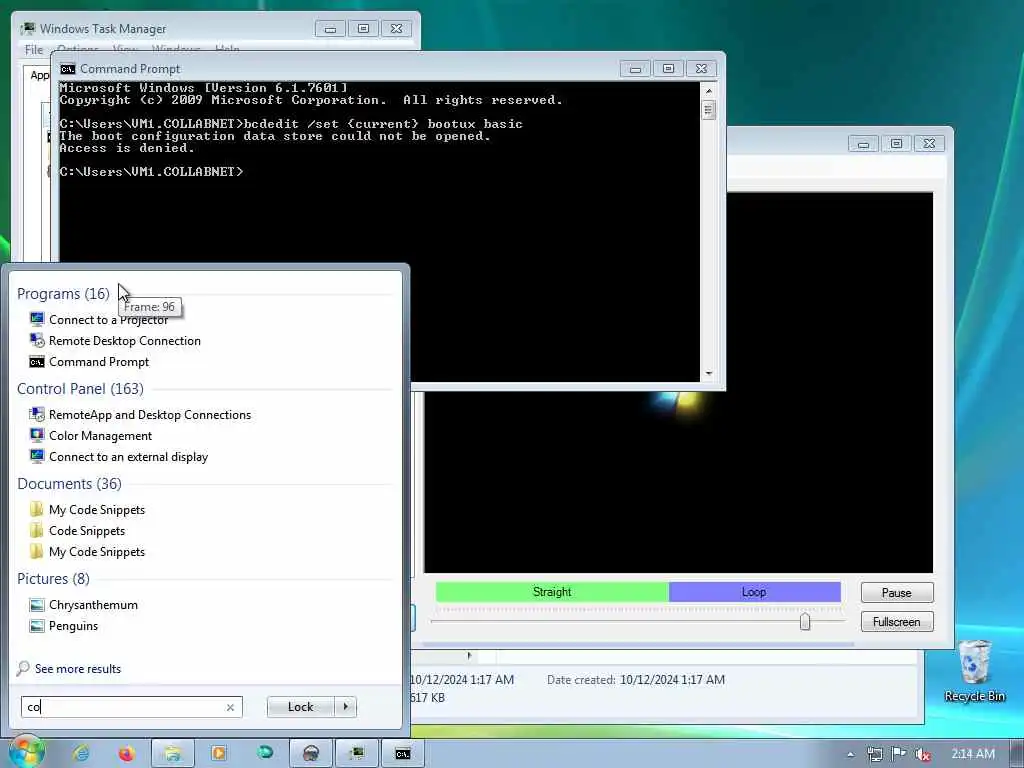Switch to Task Manager taskbar button

pyautogui.click(x=357, y=754)
